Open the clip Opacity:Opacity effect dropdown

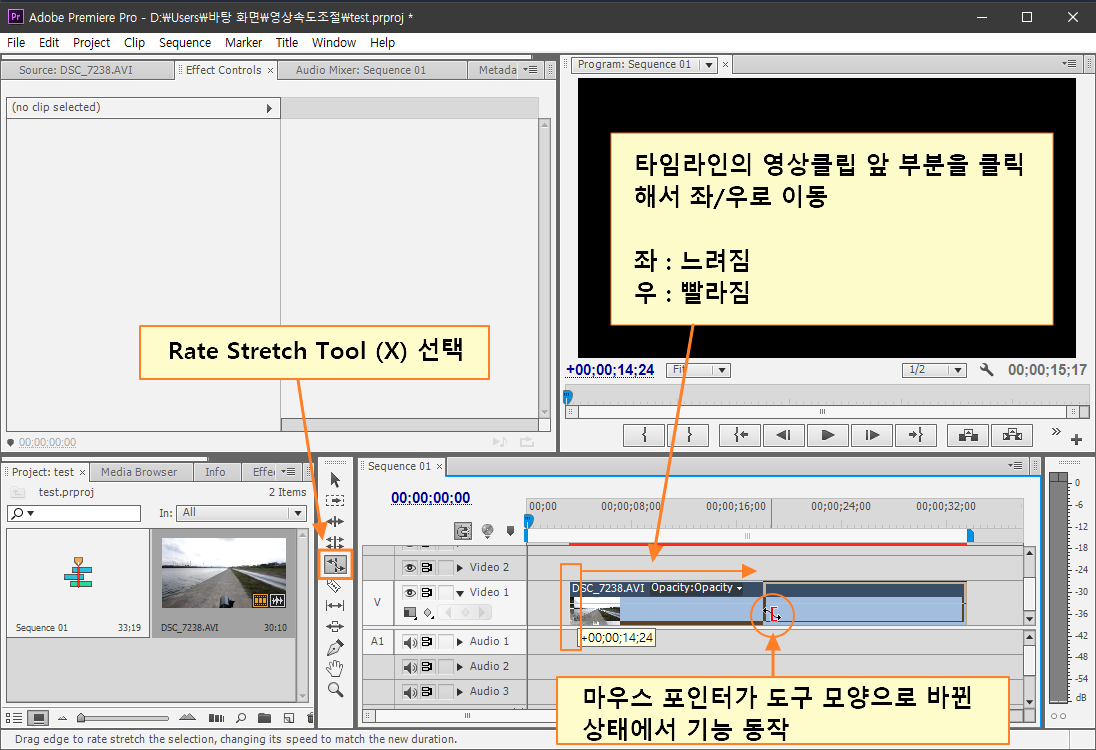pyautogui.click(x=740, y=589)
